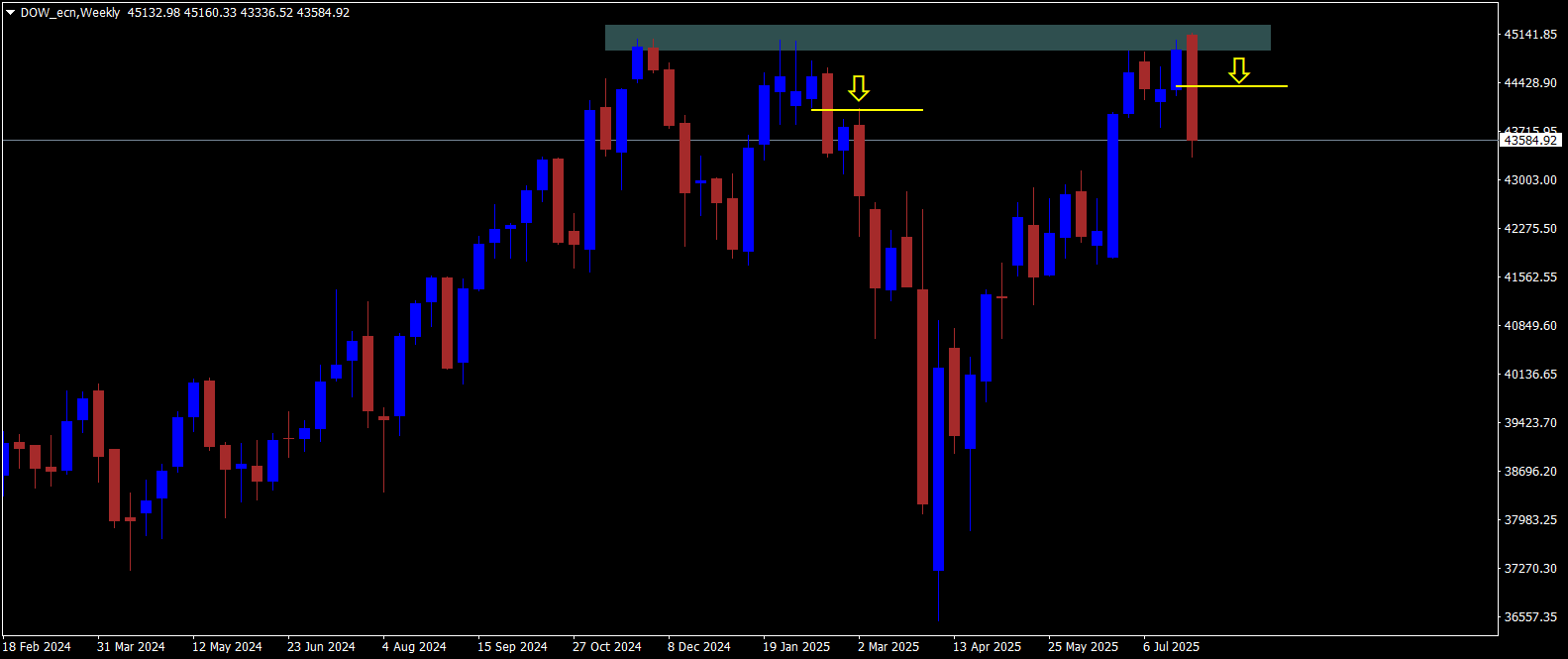Click the 45160.33 high value in header
This screenshot has height=659, width=1568.
(210, 13)
